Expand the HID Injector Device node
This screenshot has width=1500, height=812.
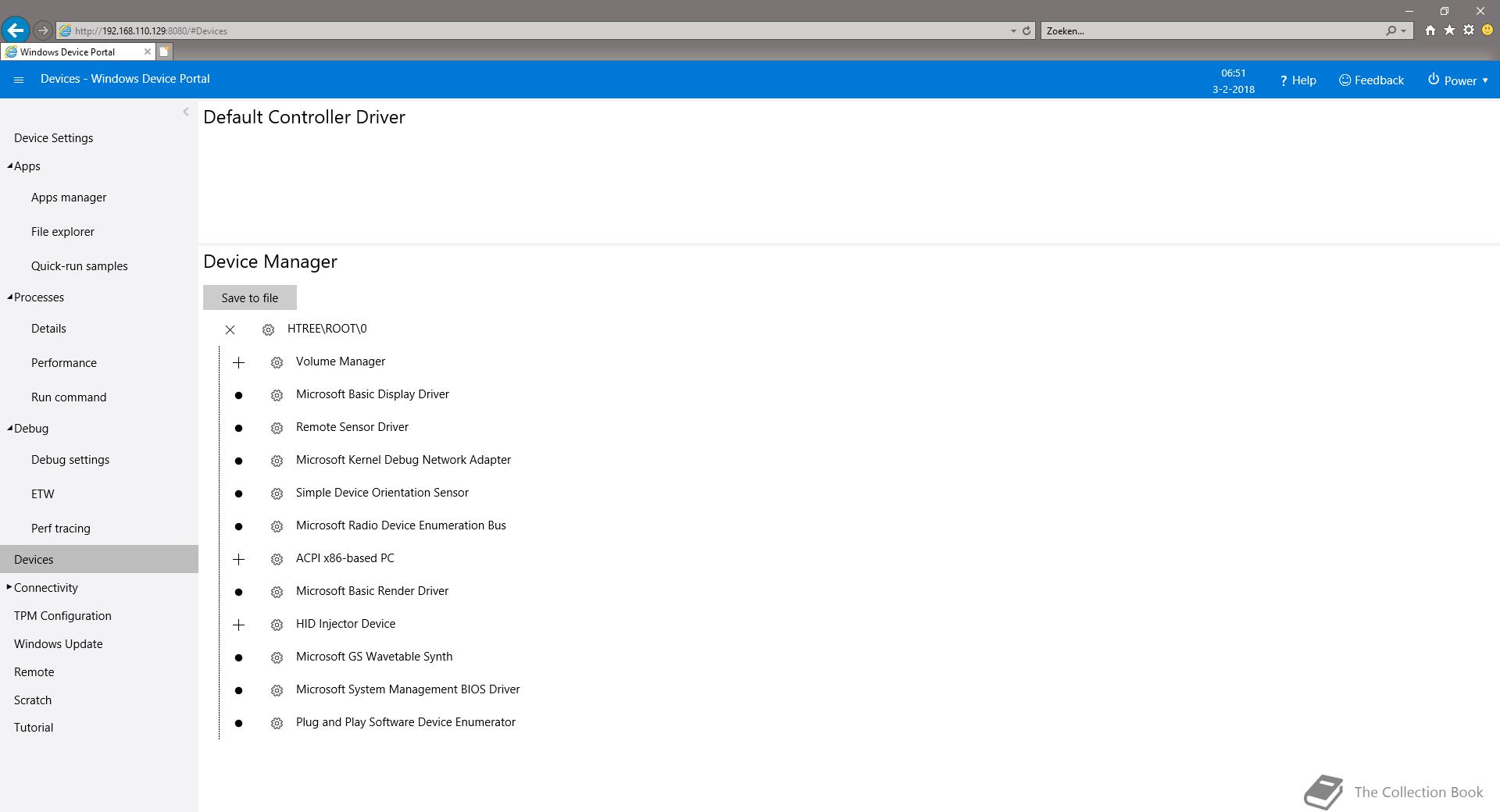tap(238, 625)
